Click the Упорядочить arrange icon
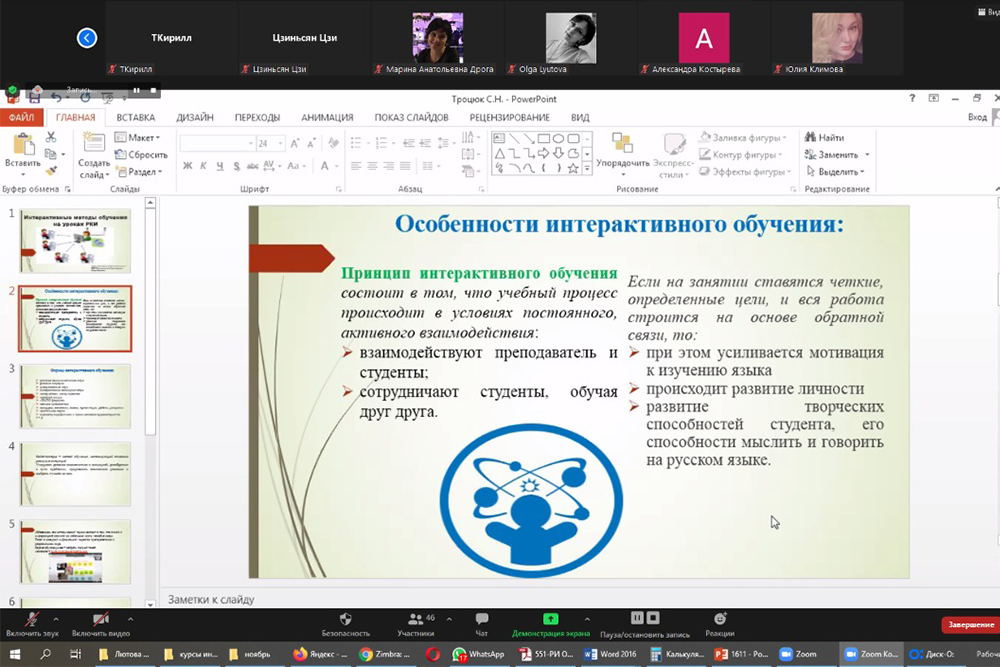The height and width of the screenshot is (667, 1000). [622, 145]
